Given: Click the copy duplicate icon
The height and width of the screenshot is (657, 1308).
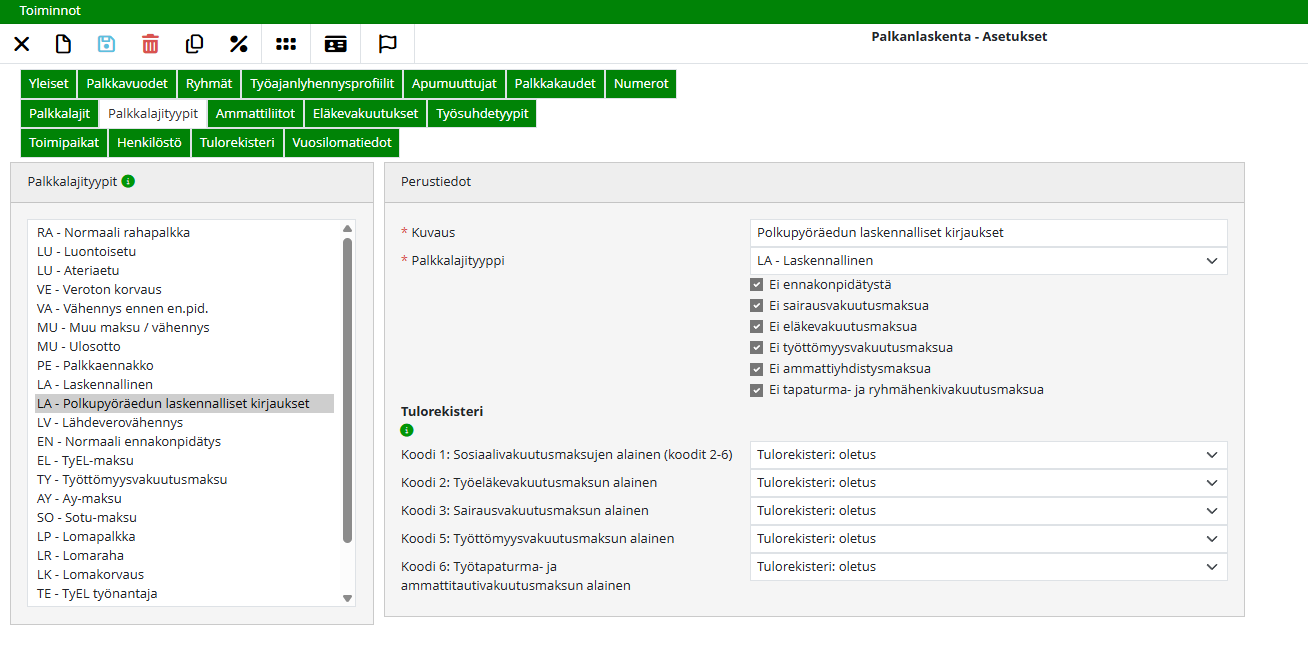Looking at the screenshot, I should (195, 44).
